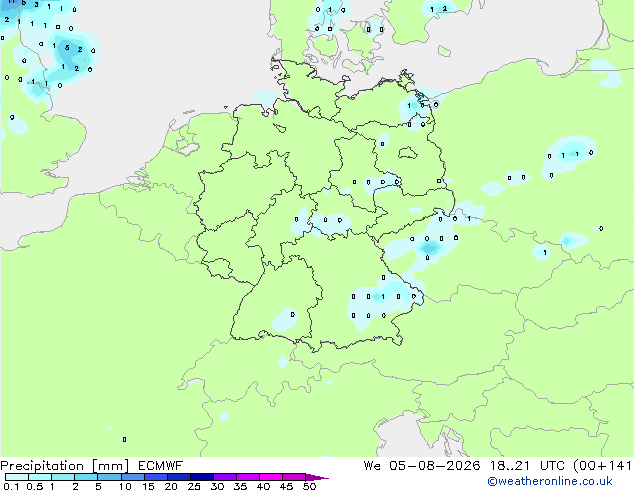The width and height of the screenshot is (634, 490).
Task: Click the "0.1" legend scale value
Action: (11, 486)
